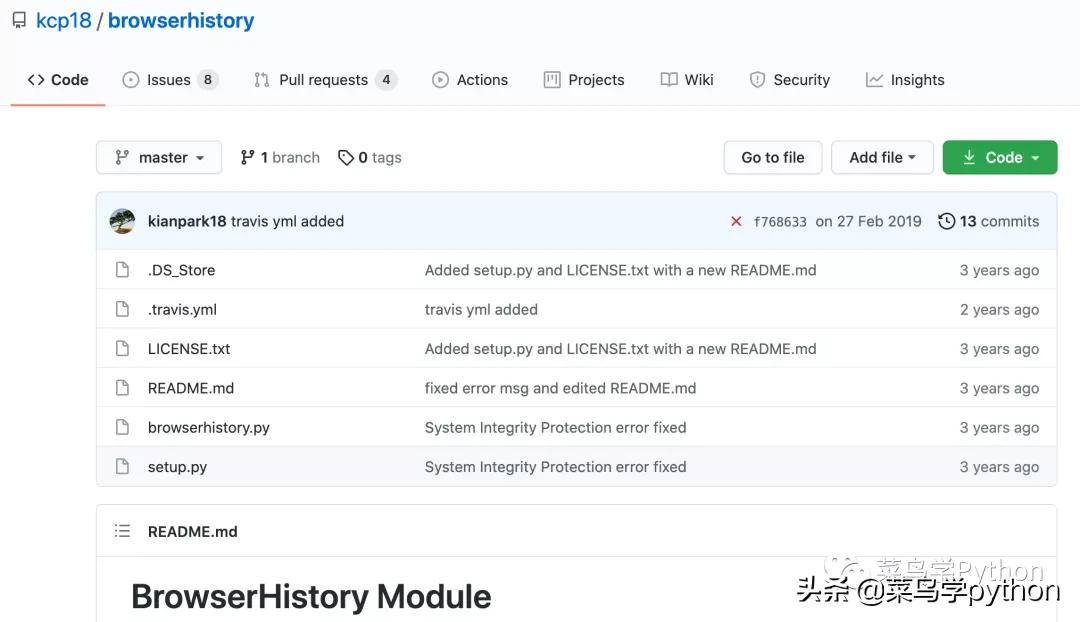1080x622 pixels.
Task: Click the browserhistory repository name link
Action: click(181, 21)
